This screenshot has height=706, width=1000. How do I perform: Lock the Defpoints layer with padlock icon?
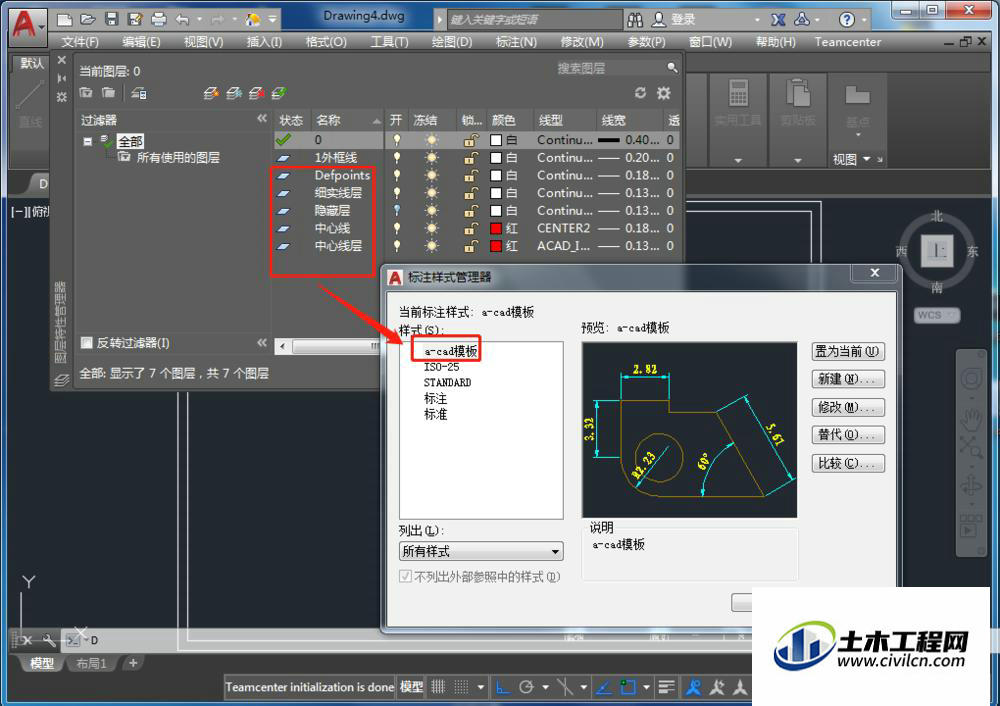point(471,175)
